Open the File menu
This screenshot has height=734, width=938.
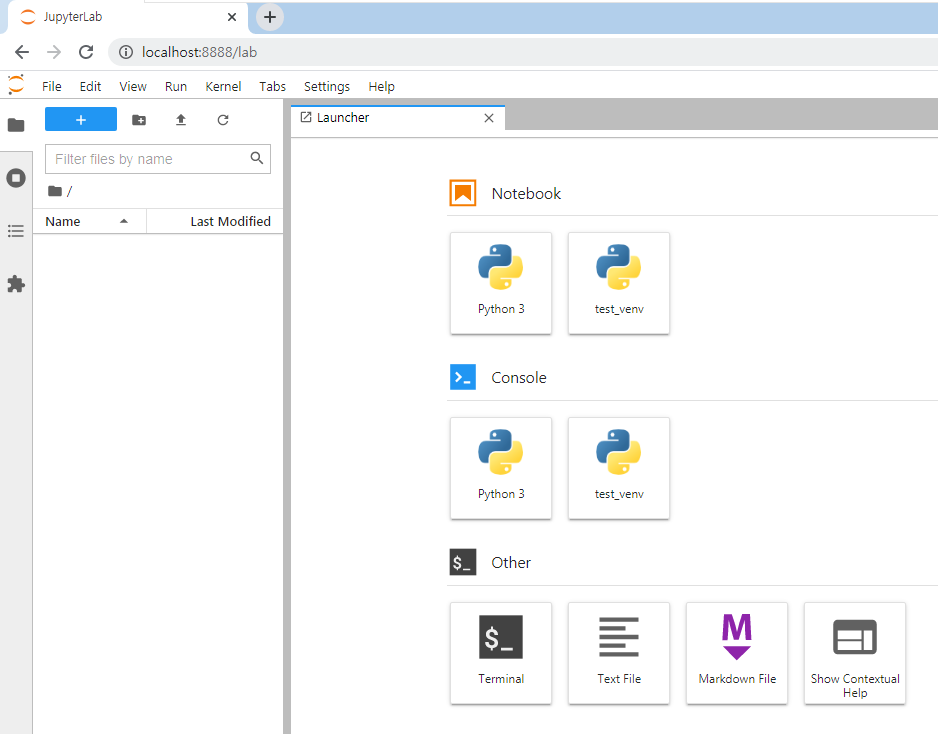[x=52, y=86]
